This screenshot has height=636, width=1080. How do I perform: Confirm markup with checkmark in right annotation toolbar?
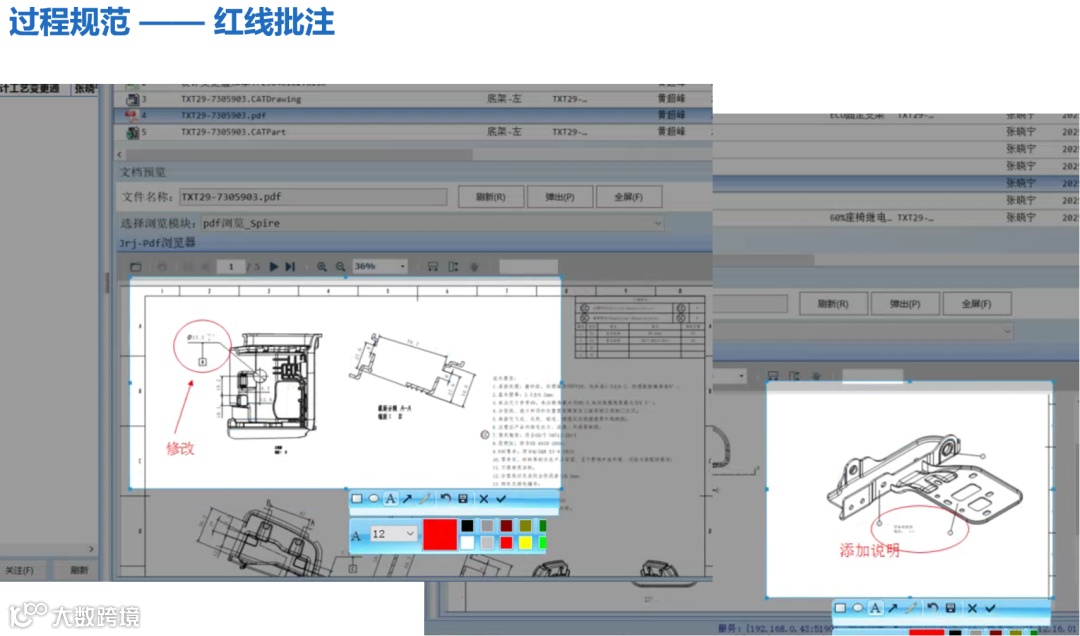[990, 608]
